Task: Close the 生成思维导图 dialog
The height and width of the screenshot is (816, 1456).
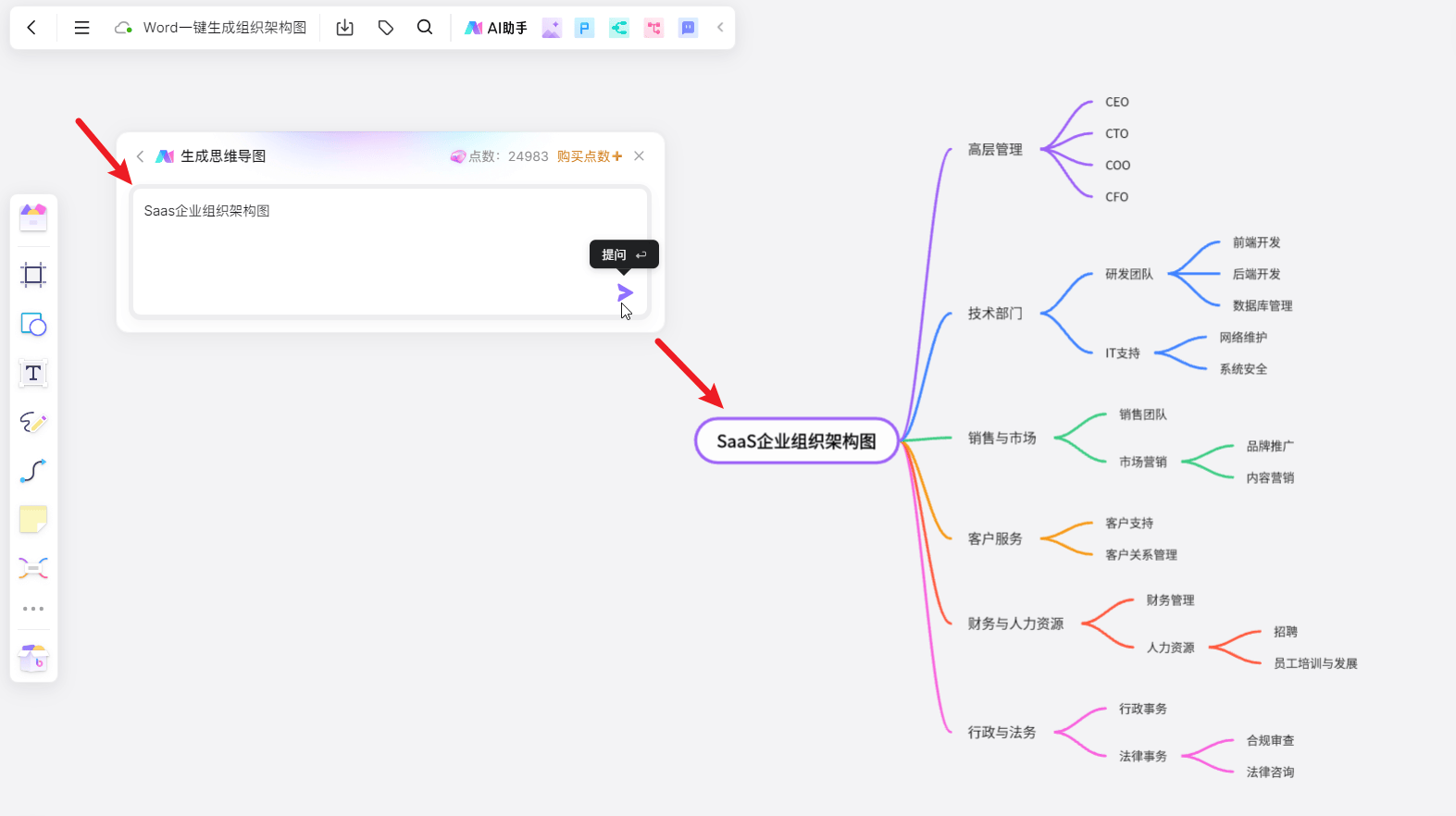Action: (639, 156)
